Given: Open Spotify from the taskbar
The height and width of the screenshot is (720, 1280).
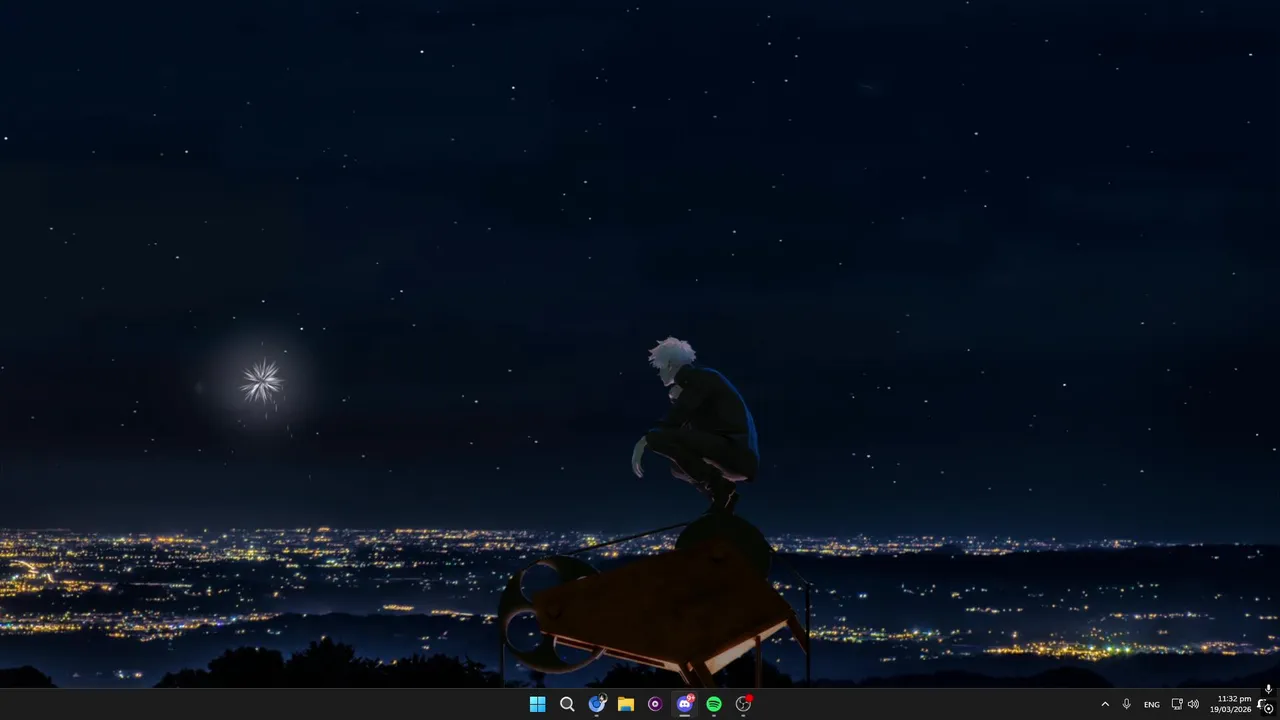Looking at the screenshot, I should [714, 704].
